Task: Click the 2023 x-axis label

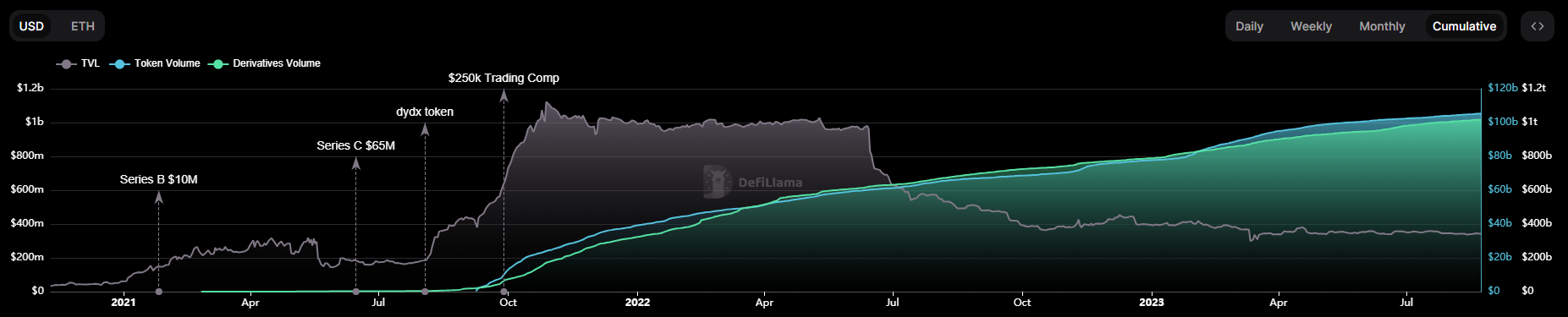Action: tap(1151, 303)
